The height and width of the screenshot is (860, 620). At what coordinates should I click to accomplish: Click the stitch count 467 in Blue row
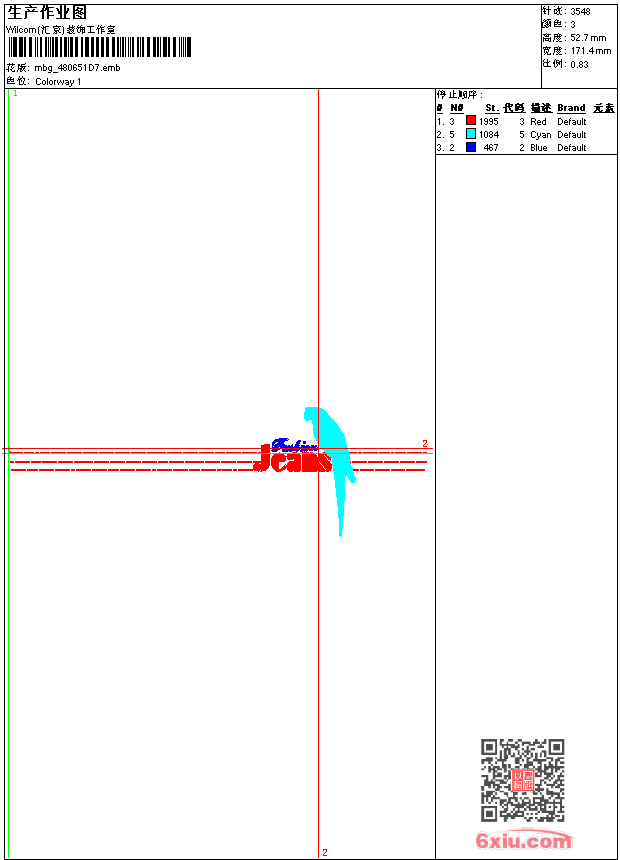pos(491,148)
